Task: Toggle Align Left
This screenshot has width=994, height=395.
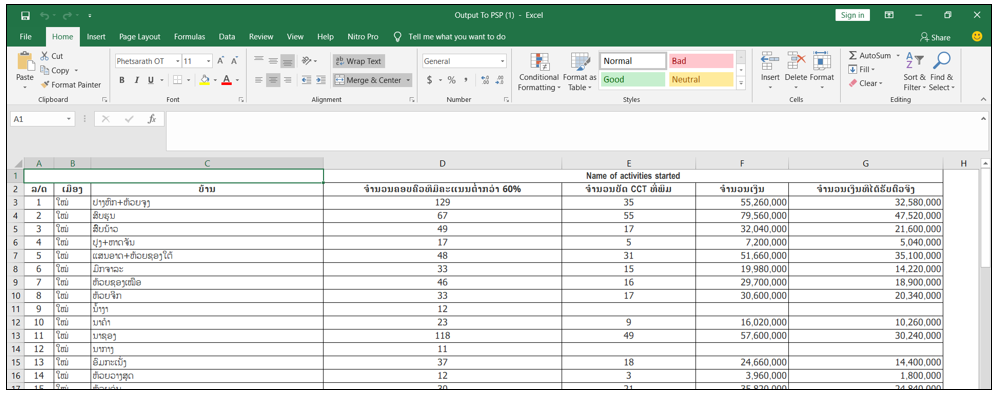Action: [259, 80]
